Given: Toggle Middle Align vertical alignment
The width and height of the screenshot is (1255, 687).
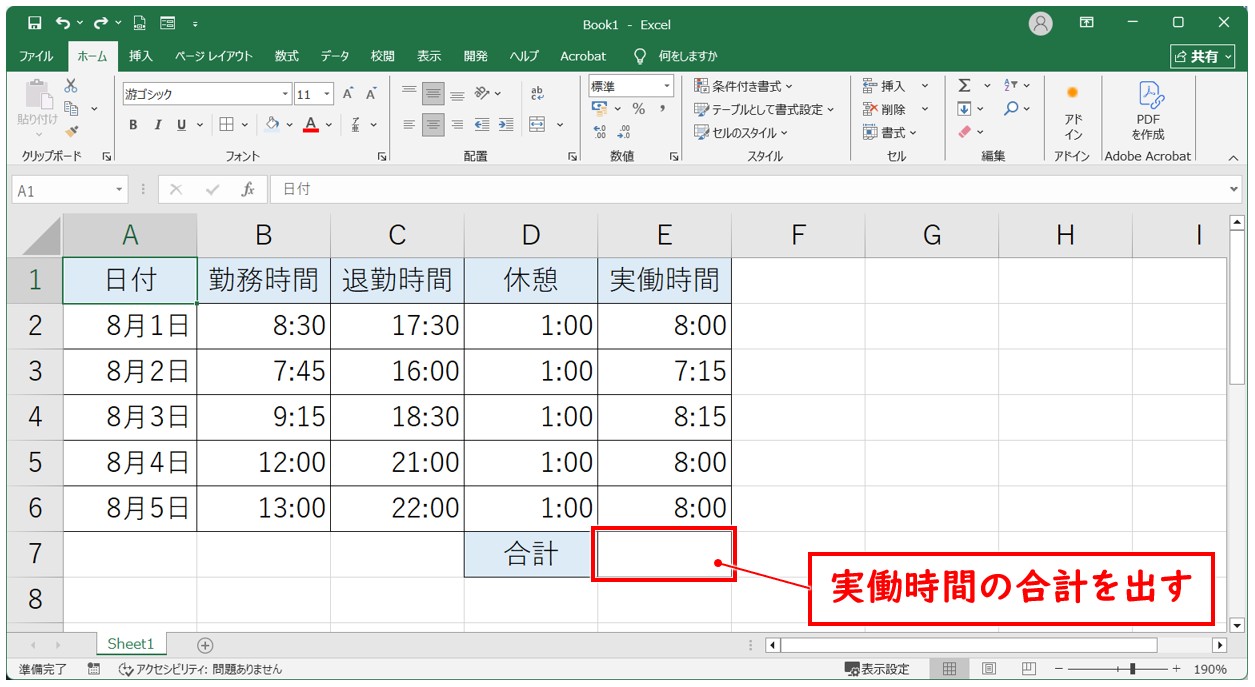Looking at the screenshot, I should point(433,94).
